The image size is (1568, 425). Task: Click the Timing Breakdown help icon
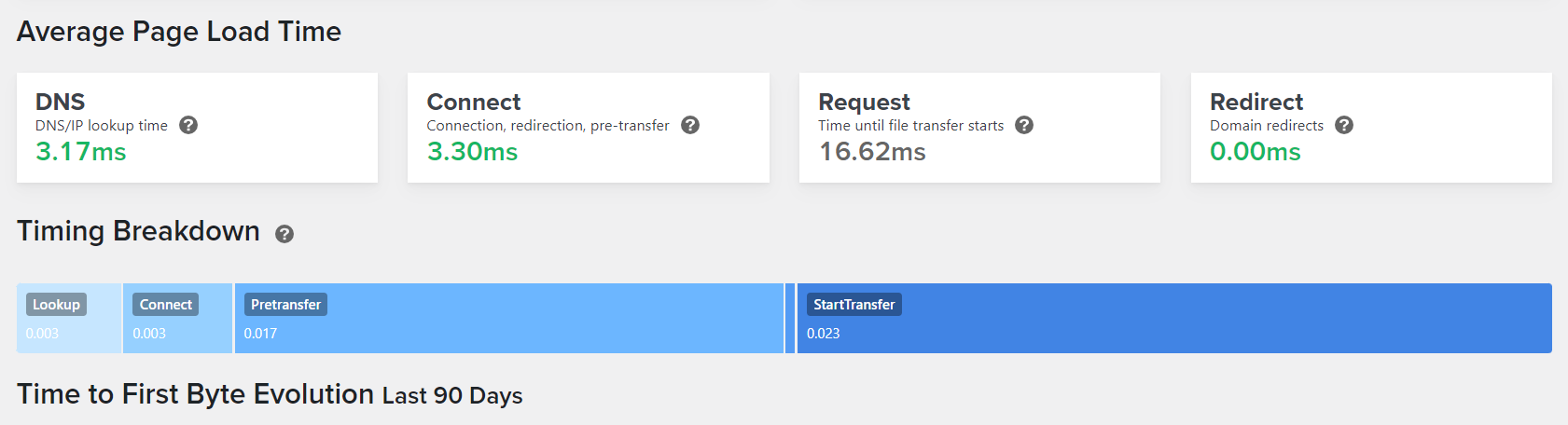click(284, 234)
